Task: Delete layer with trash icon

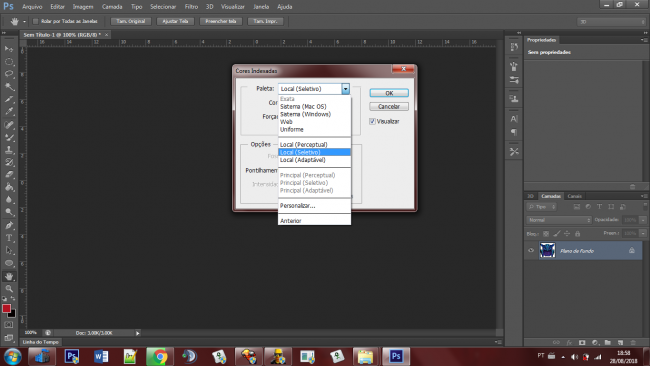Action: (x=633, y=342)
